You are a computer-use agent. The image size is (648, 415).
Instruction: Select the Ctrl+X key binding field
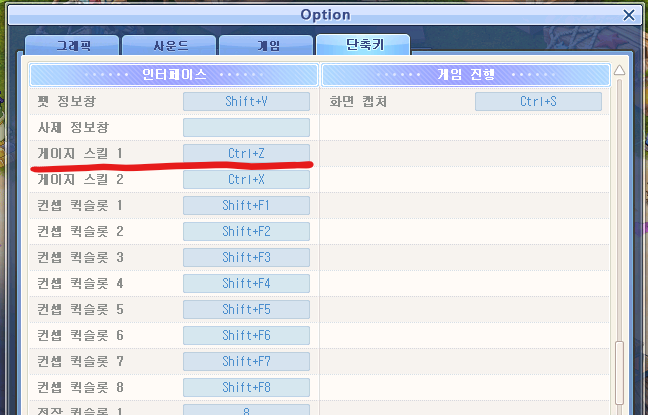click(246, 179)
